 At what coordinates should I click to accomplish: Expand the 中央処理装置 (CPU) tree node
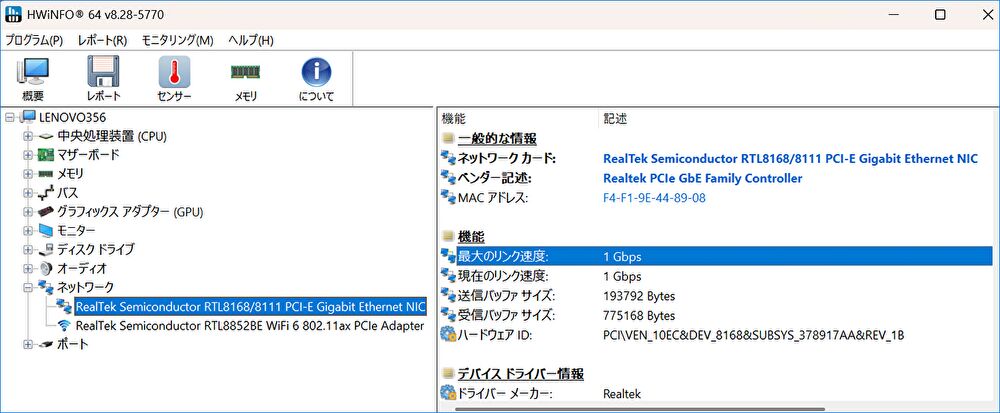29,136
